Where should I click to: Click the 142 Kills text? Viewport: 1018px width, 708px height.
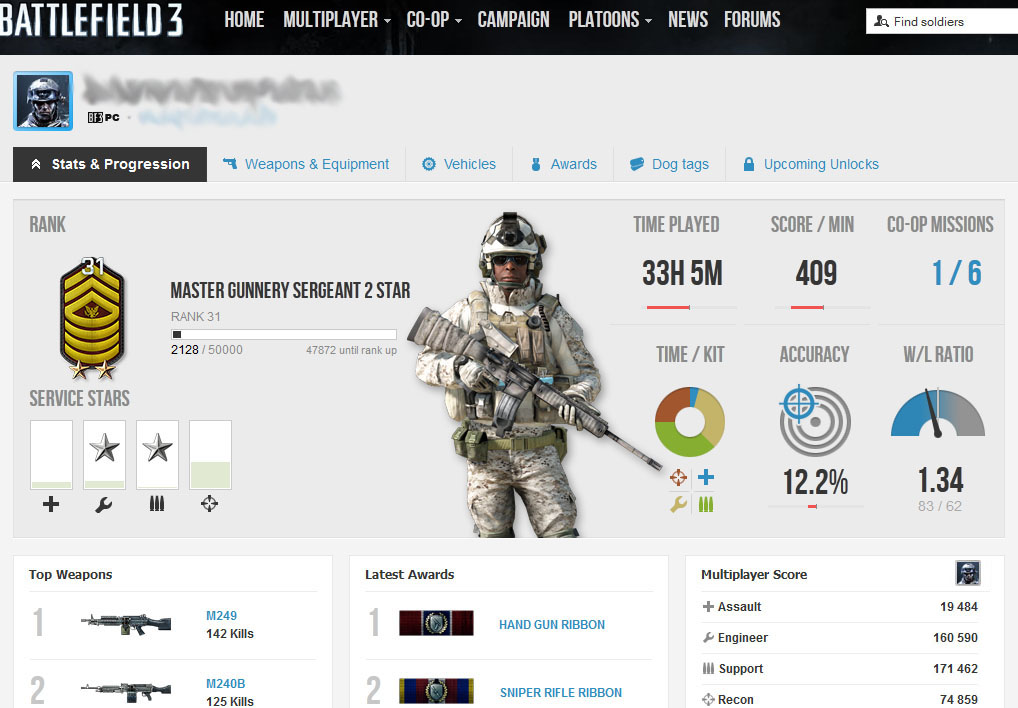click(x=230, y=633)
